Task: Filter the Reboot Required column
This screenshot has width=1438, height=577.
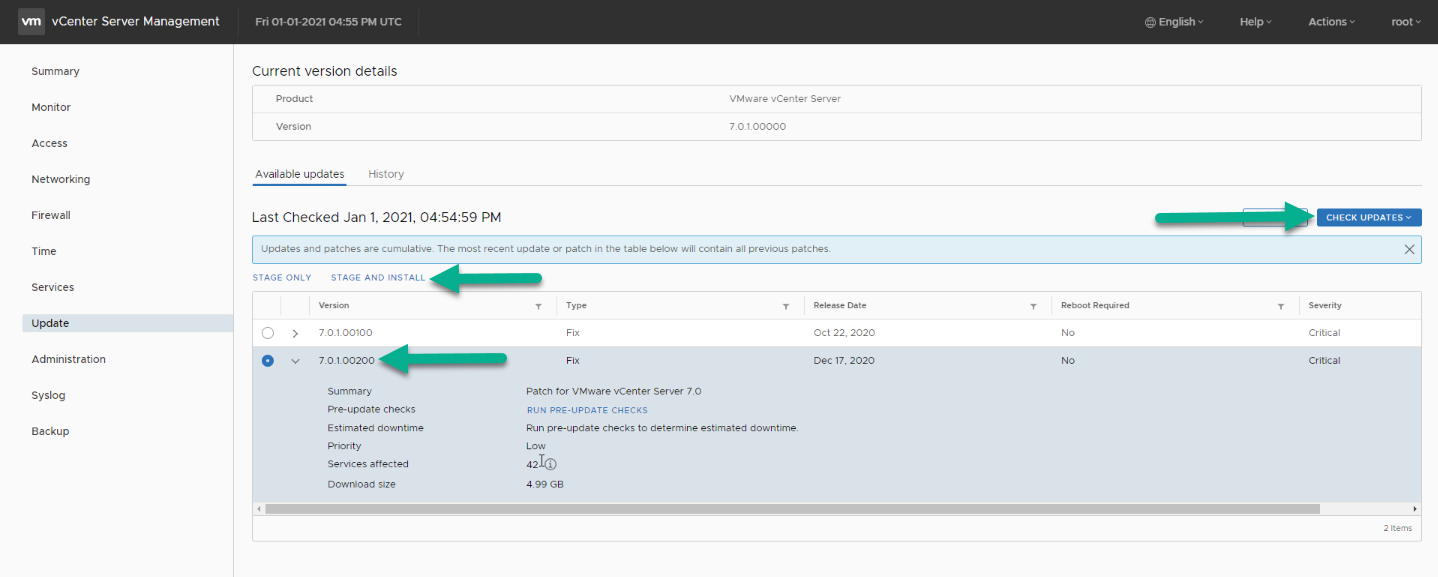Action: 1281,306
